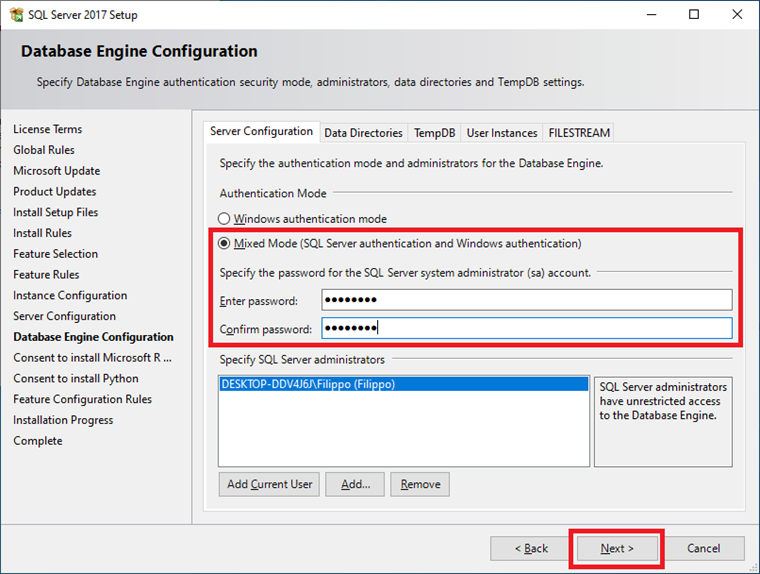Screen dimensions: 760x574
Task: Click the Confirm password field
Action: click(x=527, y=328)
